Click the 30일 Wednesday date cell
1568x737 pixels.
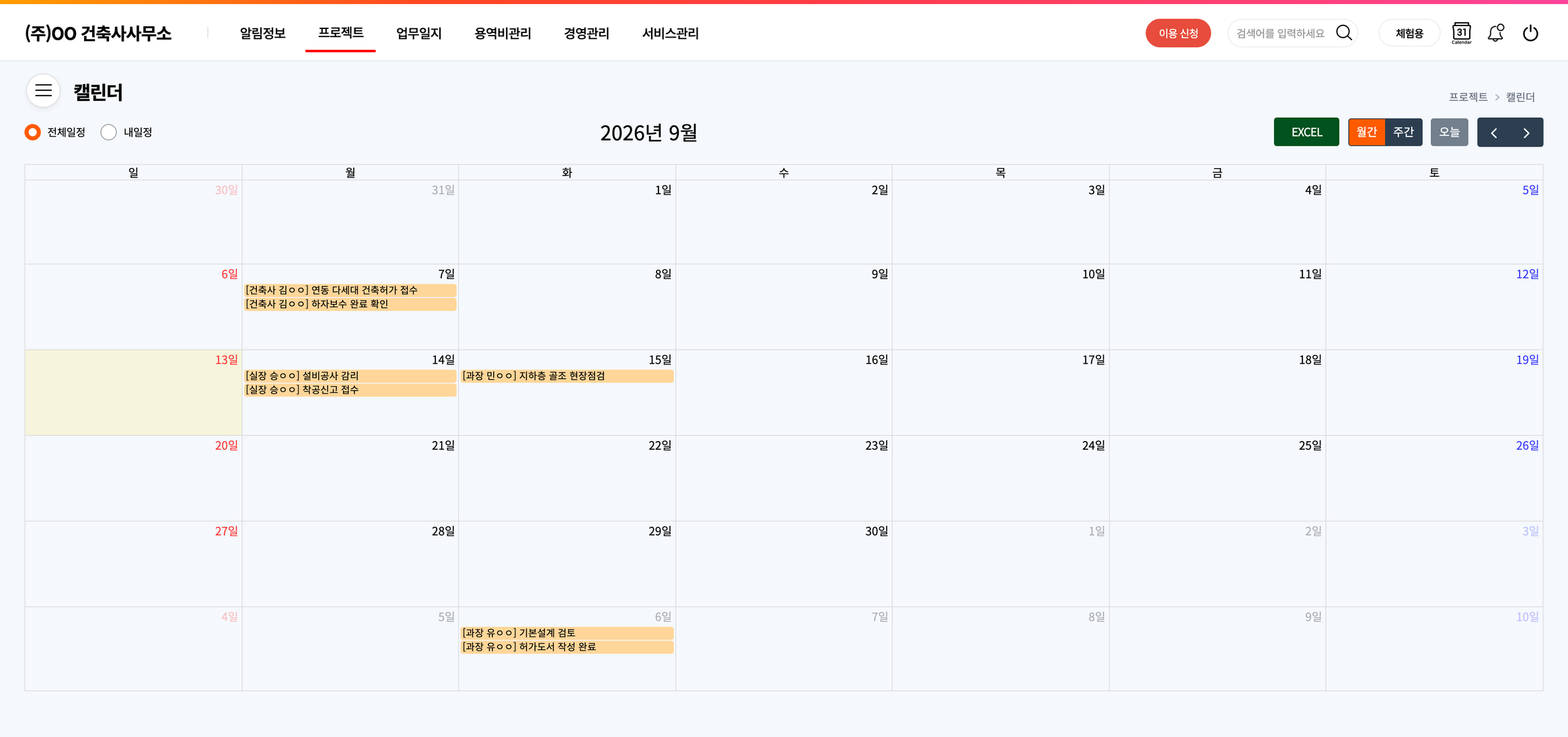[x=784, y=564]
